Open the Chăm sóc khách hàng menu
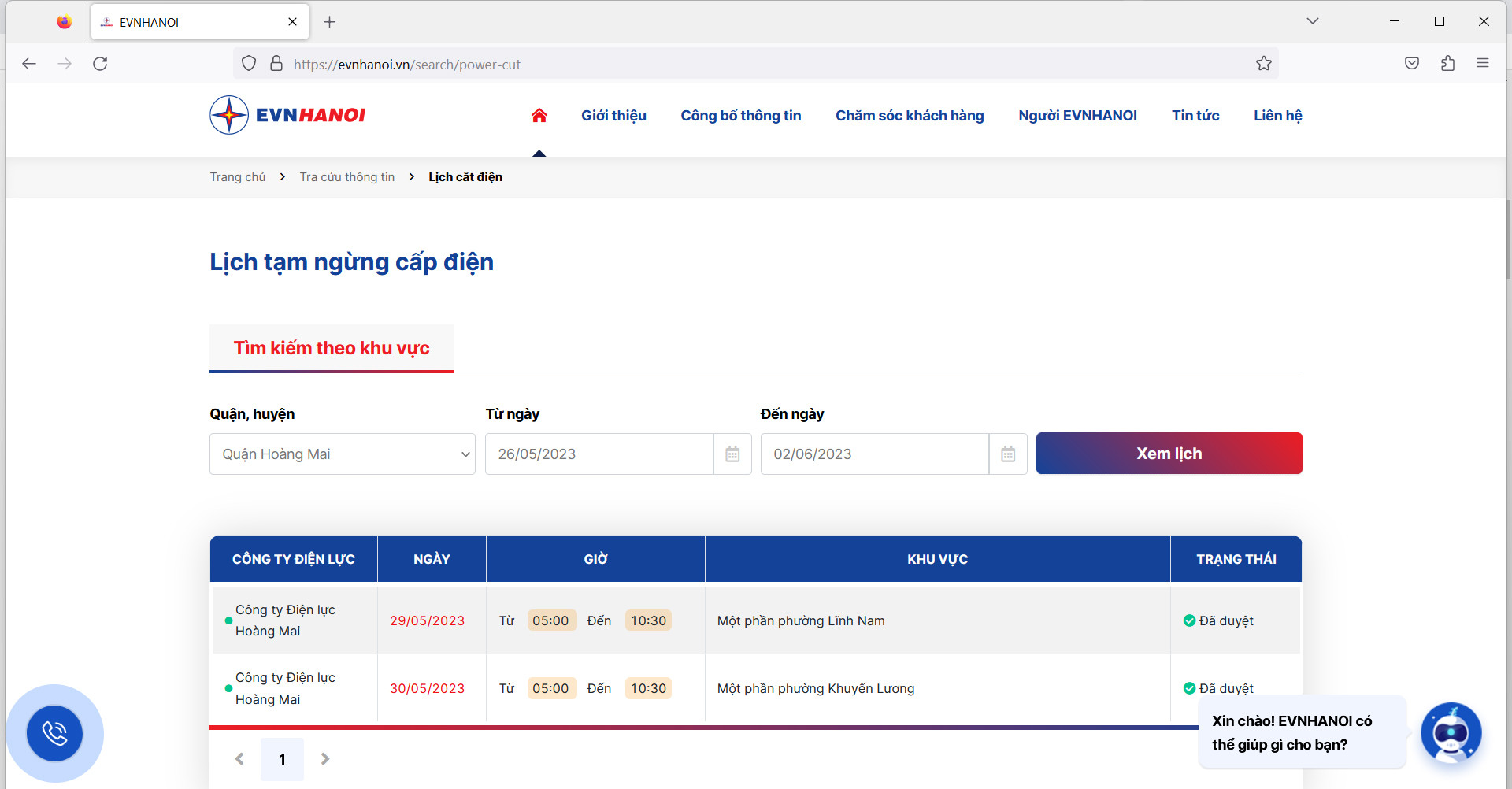 [x=910, y=116]
